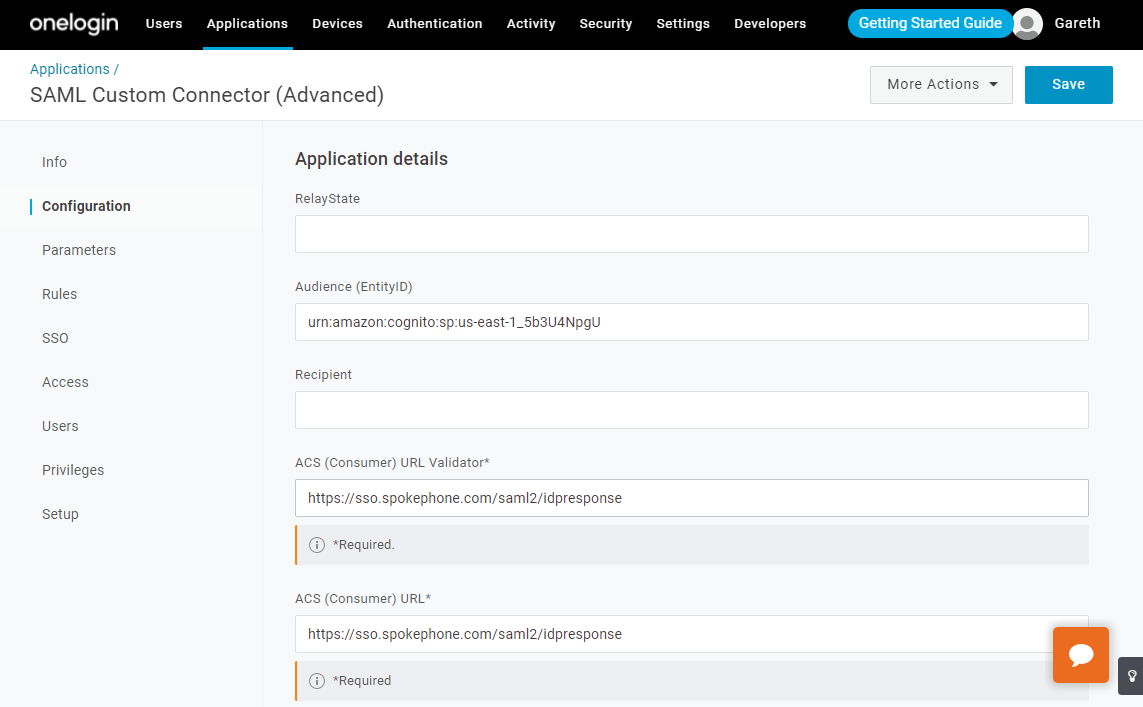Screen dimensions: 1143x707
Task: Open the Access sidebar tab
Action: tap(65, 382)
